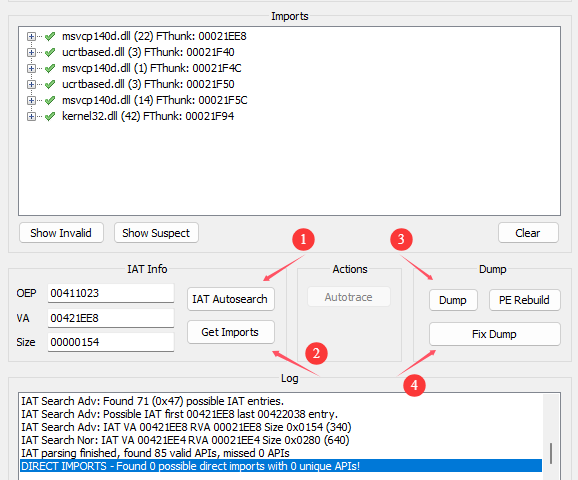This screenshot has width=578, height=480.
Task: Expand msvcp140d.dll (1) FThunk 00021F4C node
Action: tap(31, 69)
